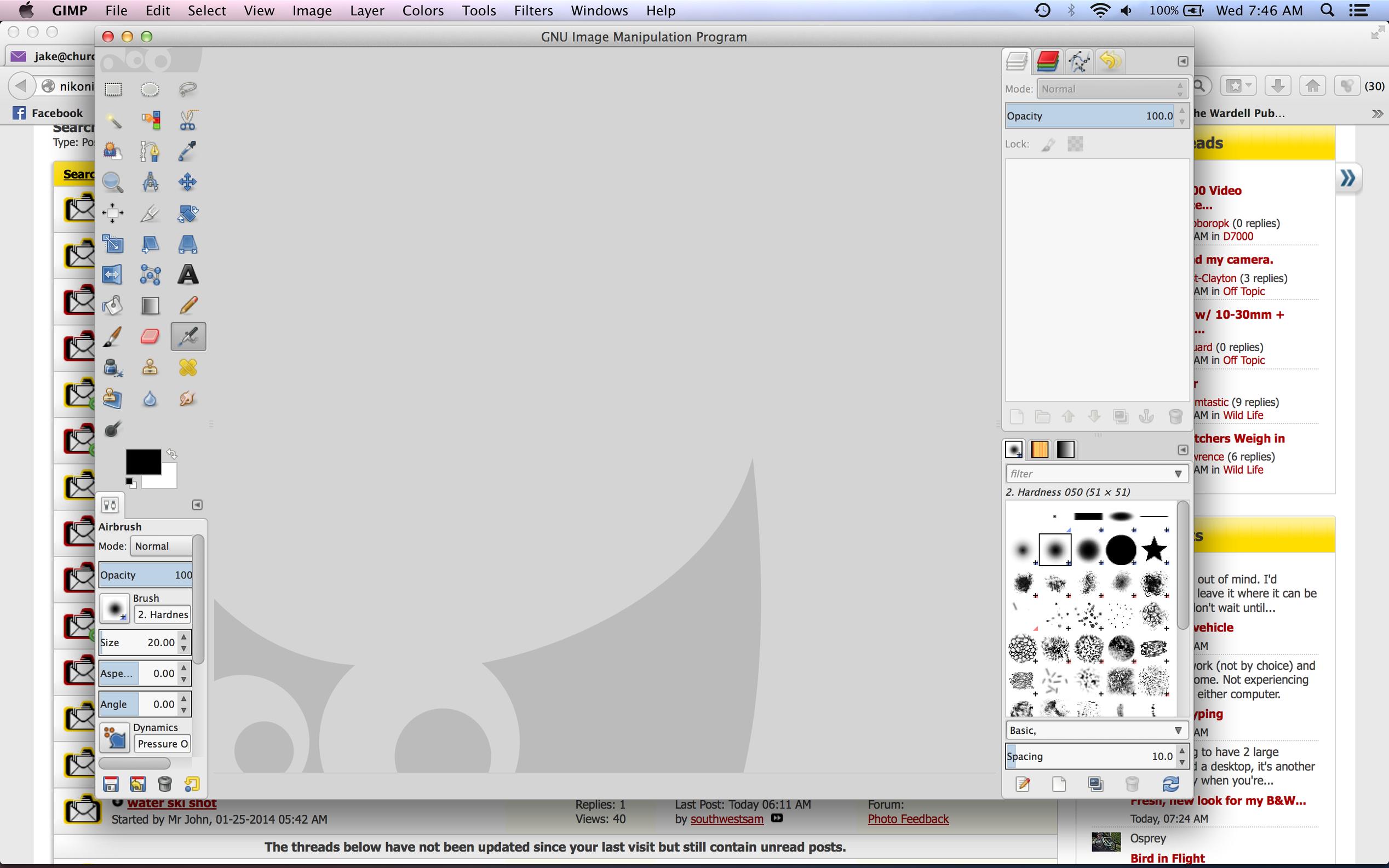Click the black foreground color swatch

(x=142, y=461)
